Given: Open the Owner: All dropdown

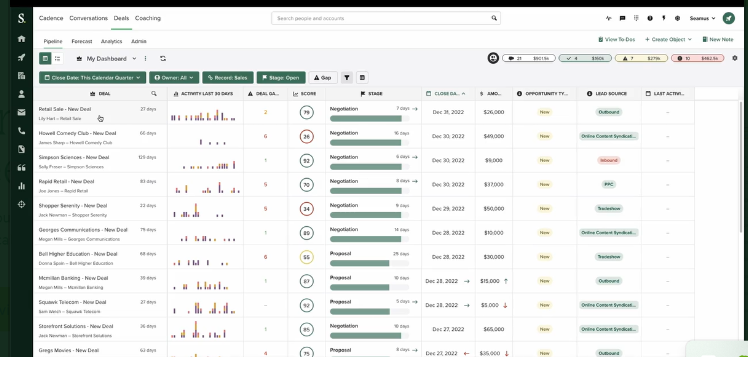Looking at the screenshot, I should [x=174, y=77].
